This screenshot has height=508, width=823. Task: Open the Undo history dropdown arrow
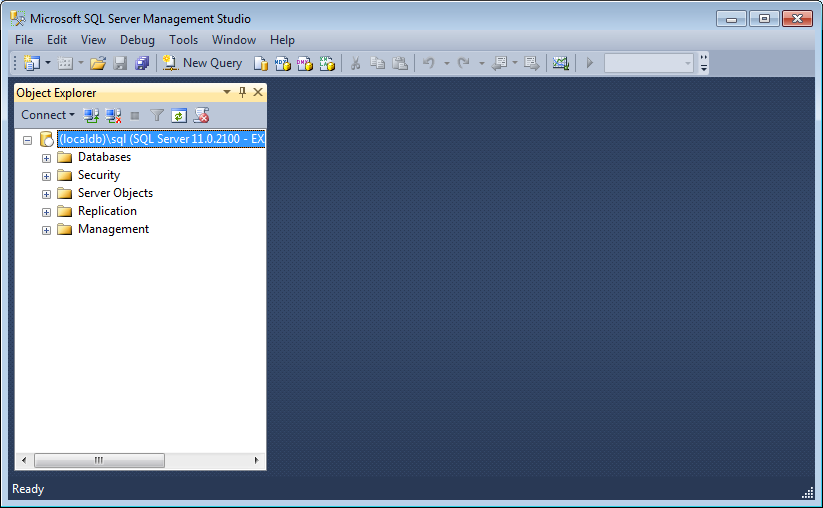pyautogui.click(x=447, y=64)
